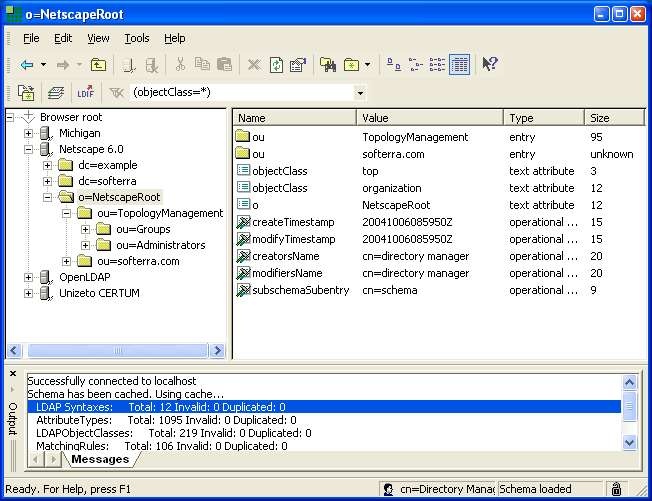Switch to Details view mode
The height and width of the screenshot is (501, 652).
click(459, 65)
